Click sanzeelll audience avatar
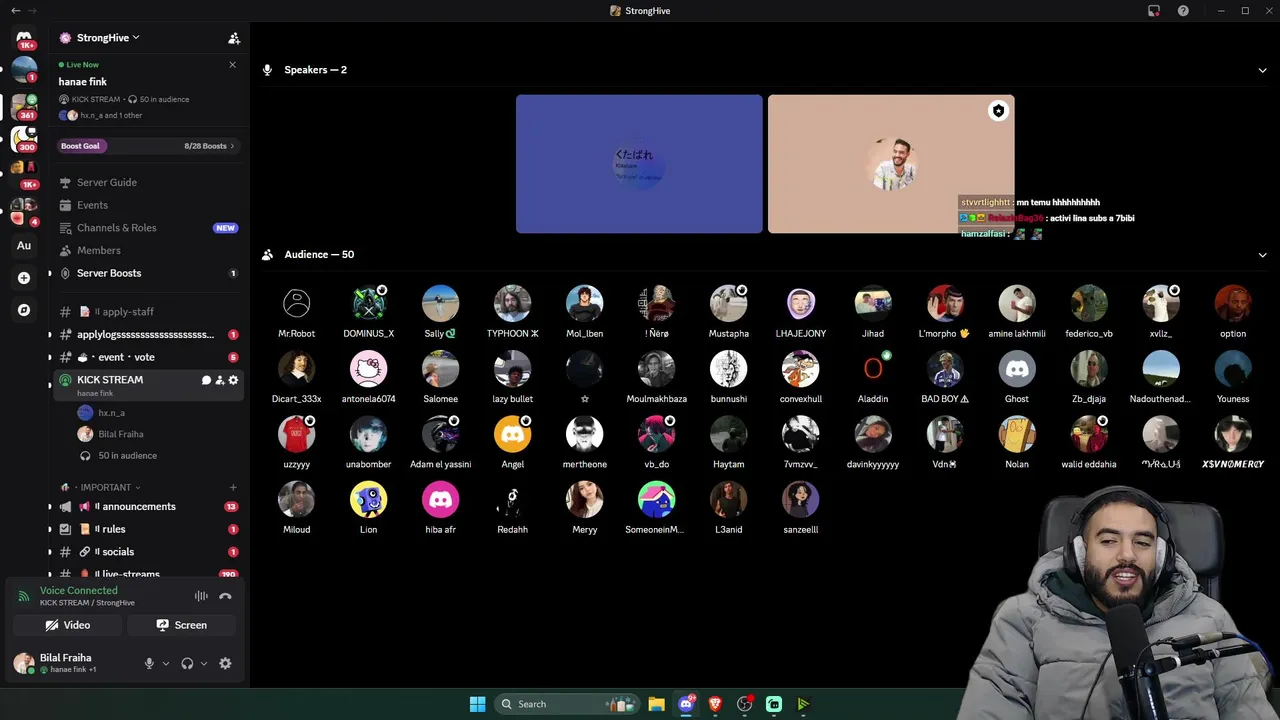The width and height of the screenshot is (1280, 720). (801, 499)
